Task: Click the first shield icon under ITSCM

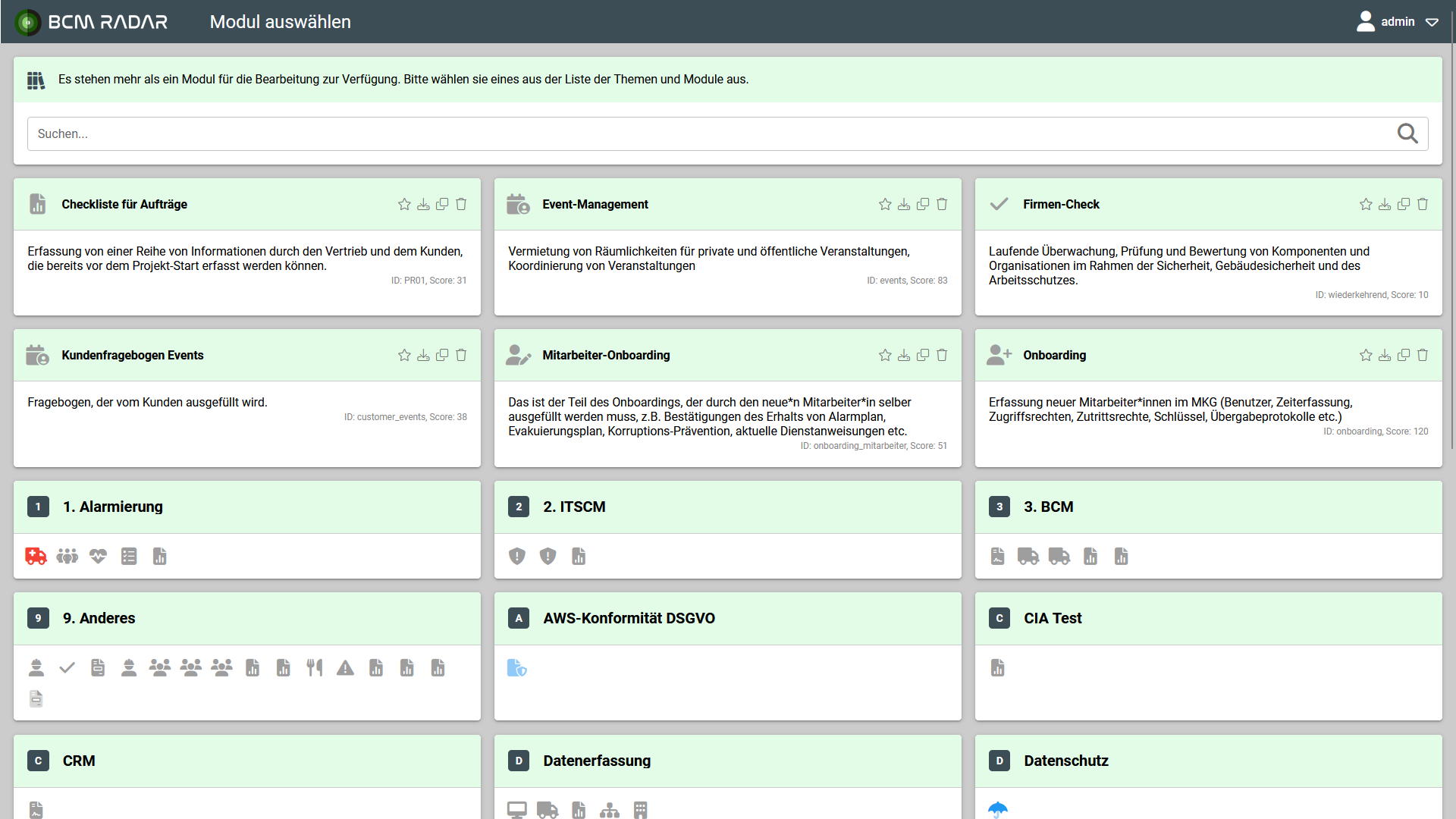Action: click(517, 557)
